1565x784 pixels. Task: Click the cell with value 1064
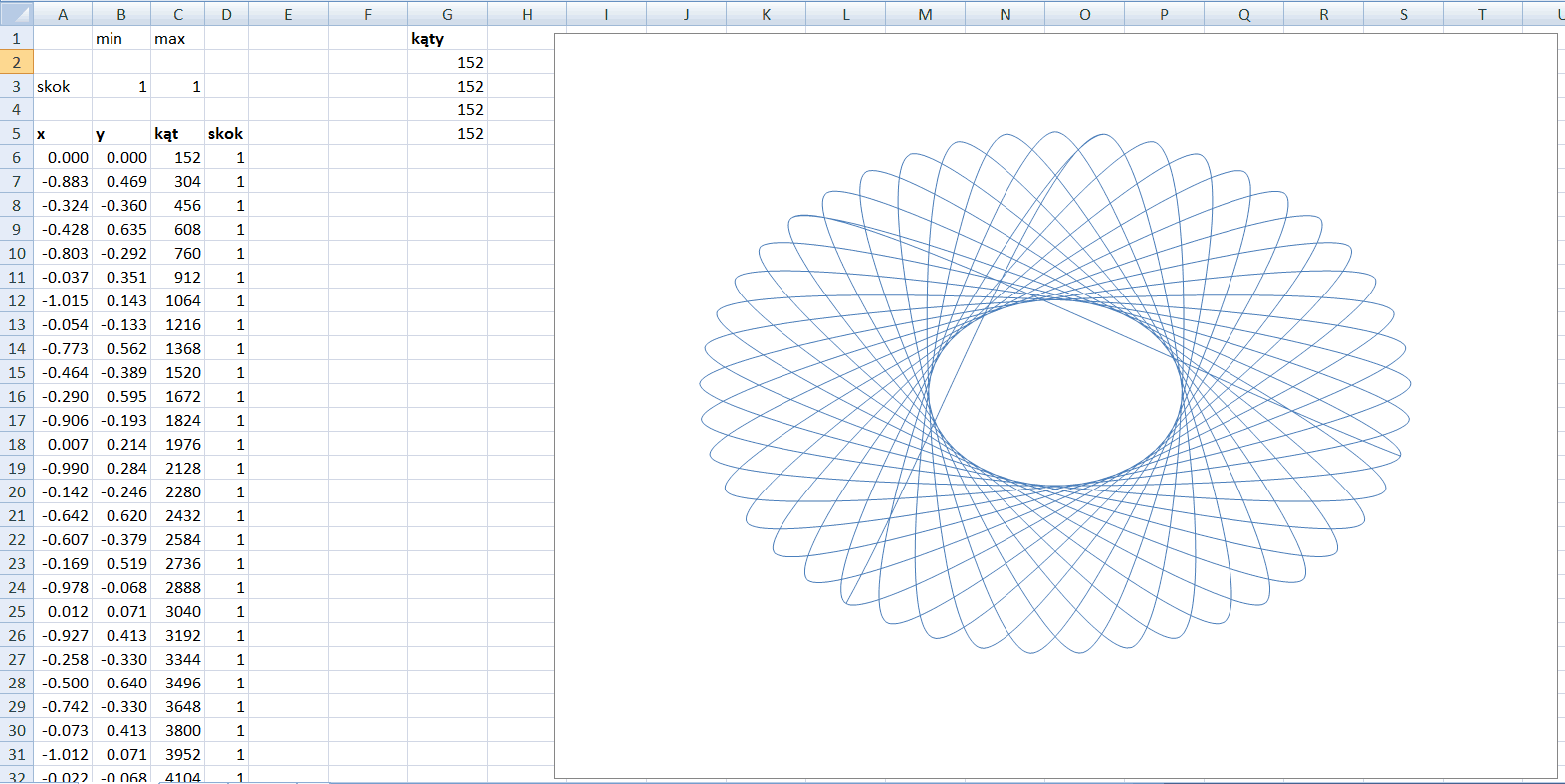177,300
